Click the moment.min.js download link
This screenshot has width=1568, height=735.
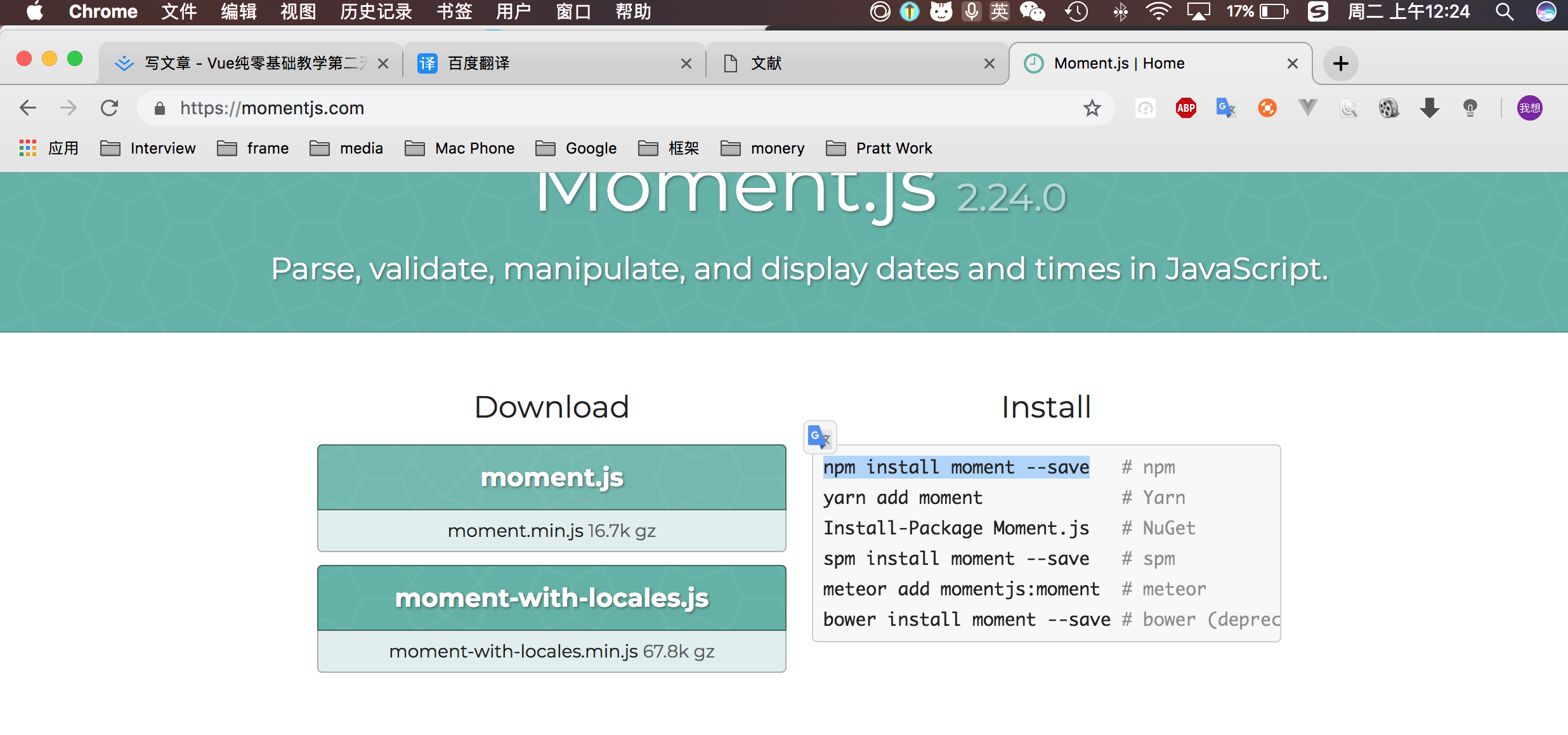pyautogui.click(x=515, y=531)
